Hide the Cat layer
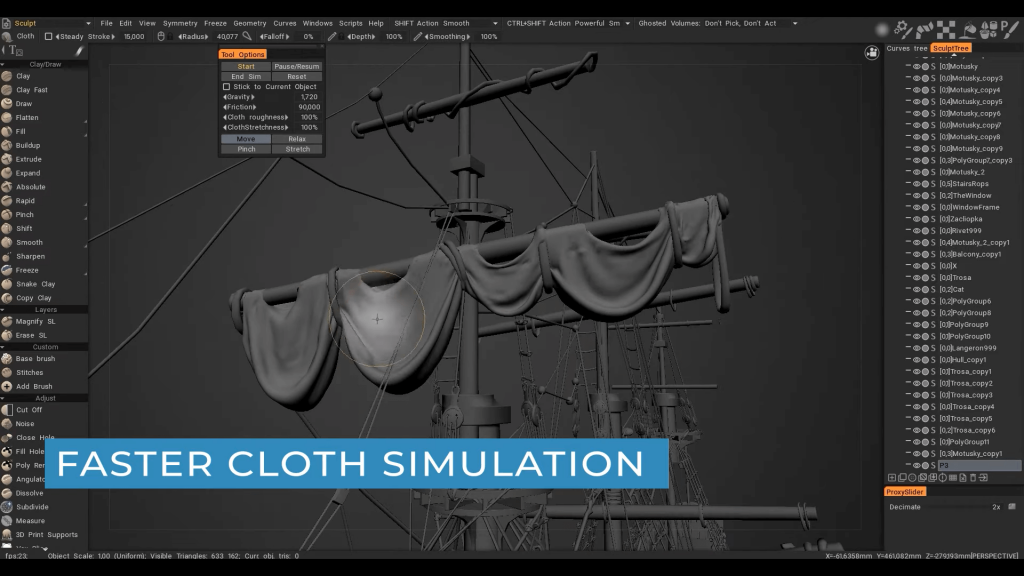 tap(916, 289)
